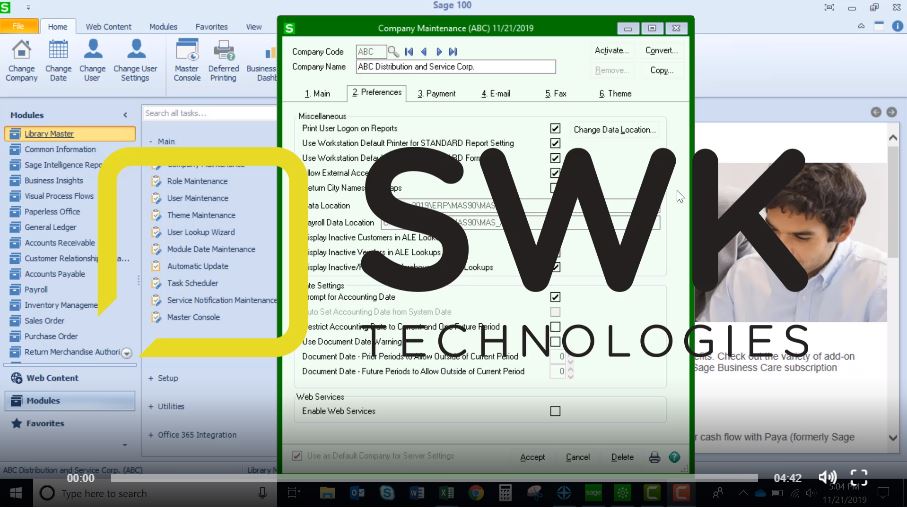Open the E-mail tab
The height and width of the screenshot is (508, 907).
[x=496, y=93]
